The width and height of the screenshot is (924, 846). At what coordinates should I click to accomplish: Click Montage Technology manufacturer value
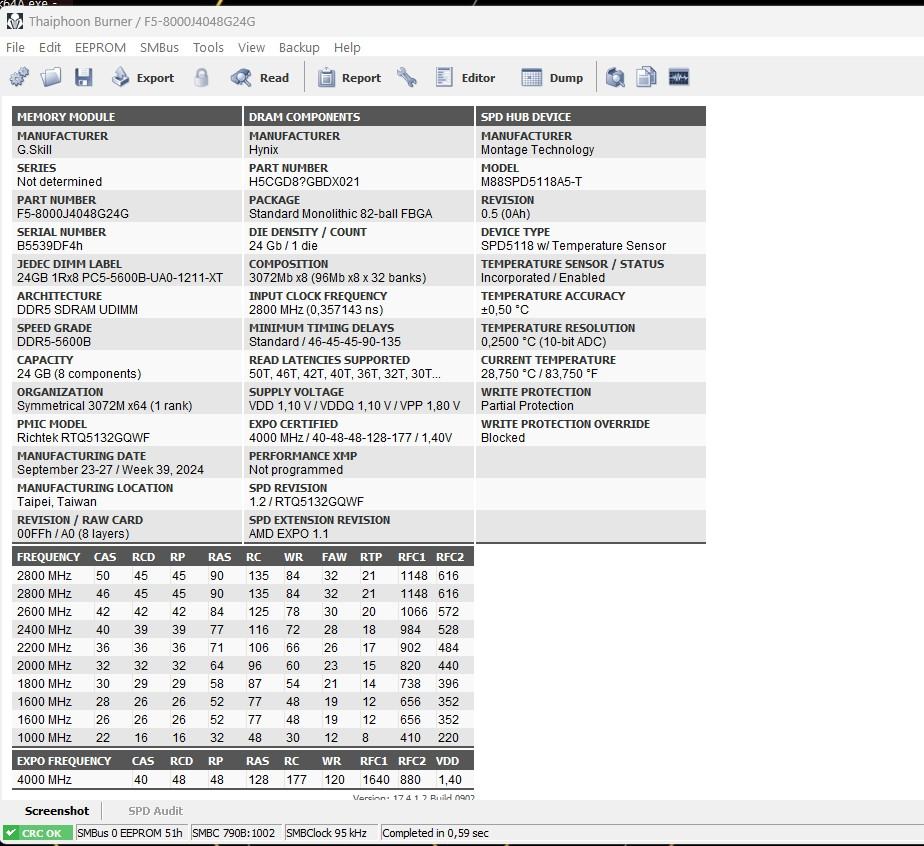537,150
